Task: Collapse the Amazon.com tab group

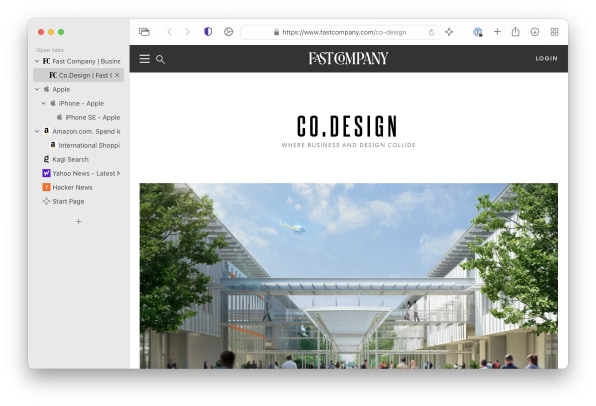Action: coord(37,131)
